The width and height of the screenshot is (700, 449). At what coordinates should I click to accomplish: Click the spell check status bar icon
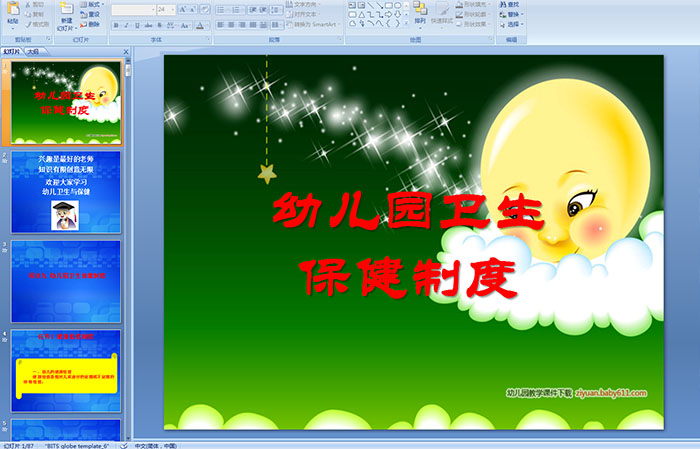(124, 445)
